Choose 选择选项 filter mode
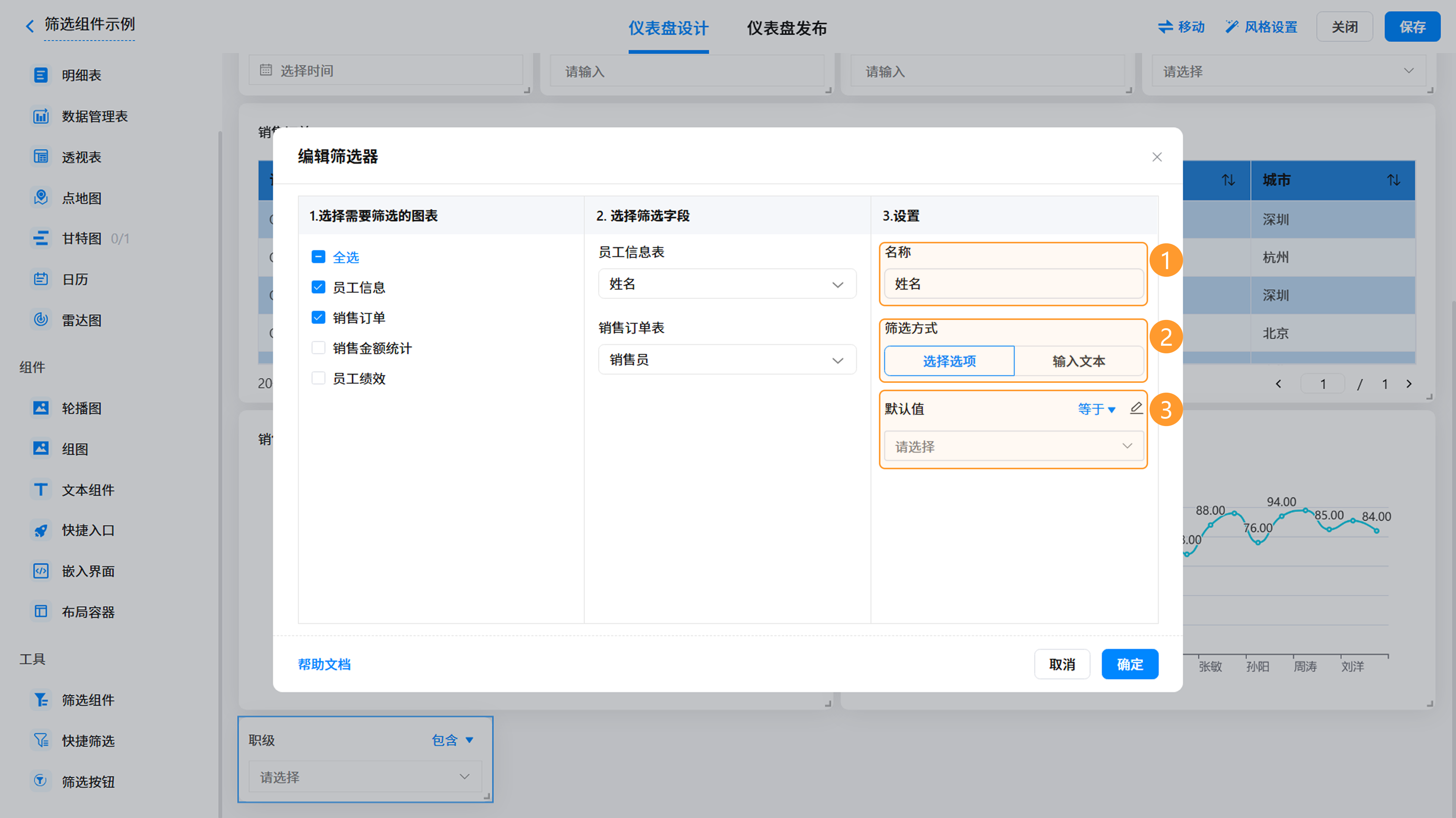Viewport: 1456px width, 818px height. [x=949, y=361]
